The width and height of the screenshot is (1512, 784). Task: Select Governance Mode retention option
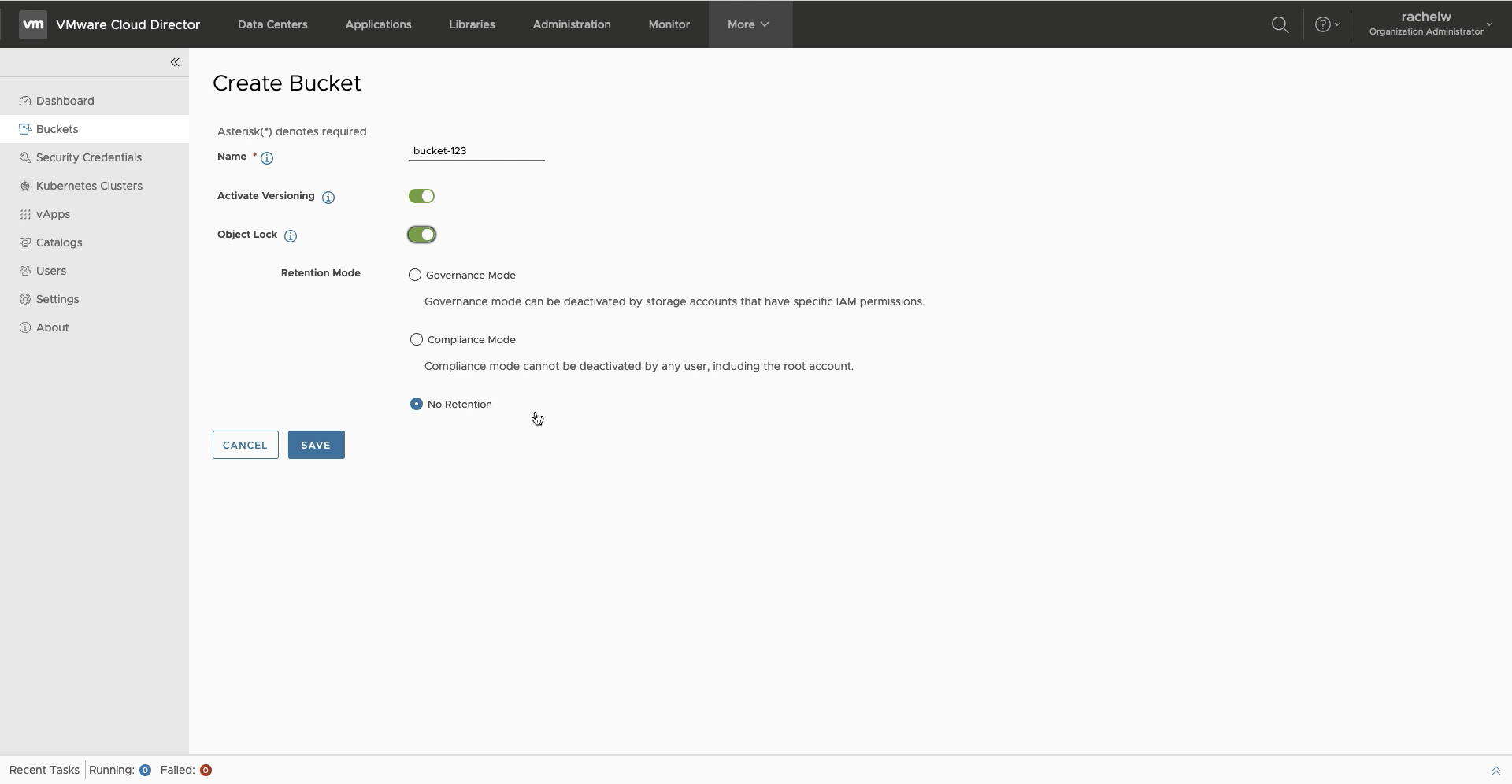click(415, 275)
